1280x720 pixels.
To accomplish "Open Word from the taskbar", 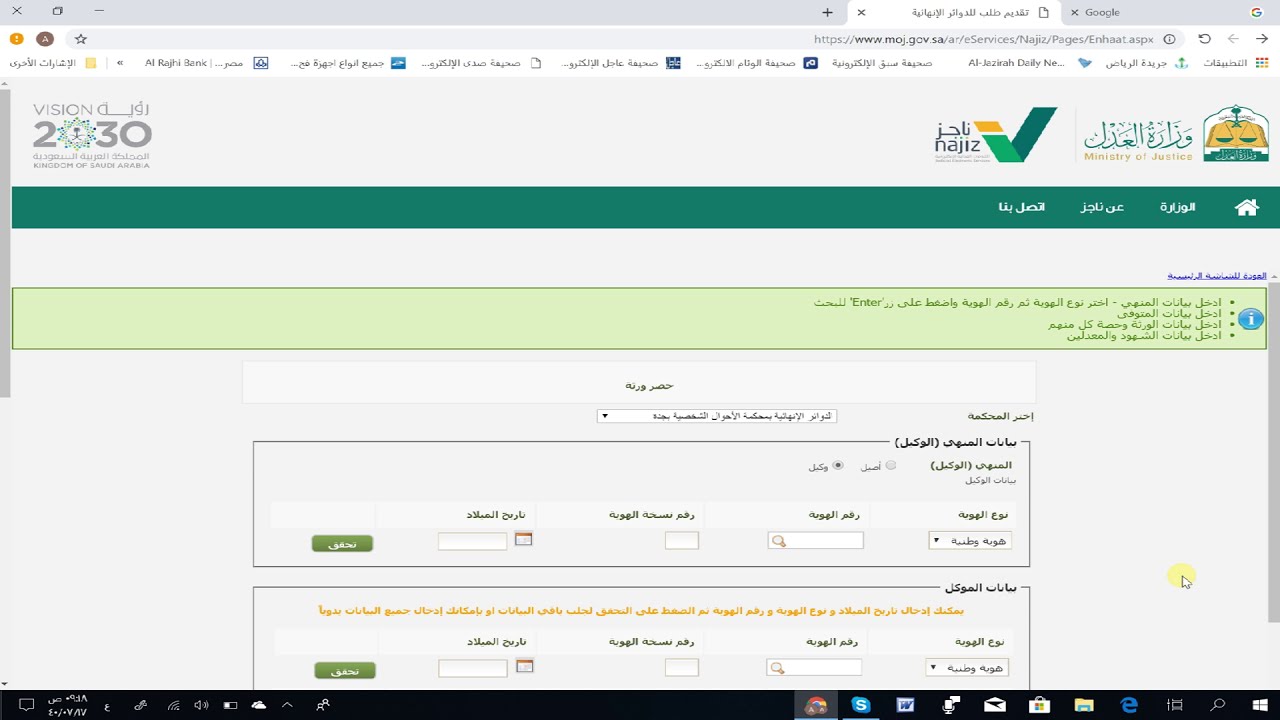I will pyautogui.click(x=906, y=705).
